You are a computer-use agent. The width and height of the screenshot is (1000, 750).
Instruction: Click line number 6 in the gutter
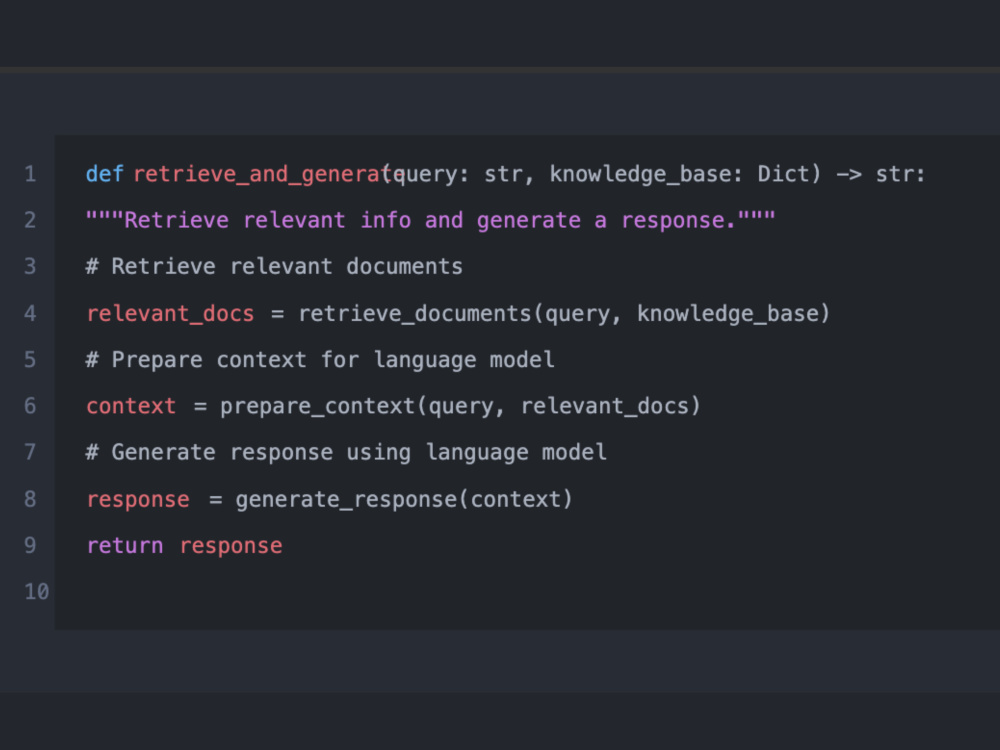30,406
